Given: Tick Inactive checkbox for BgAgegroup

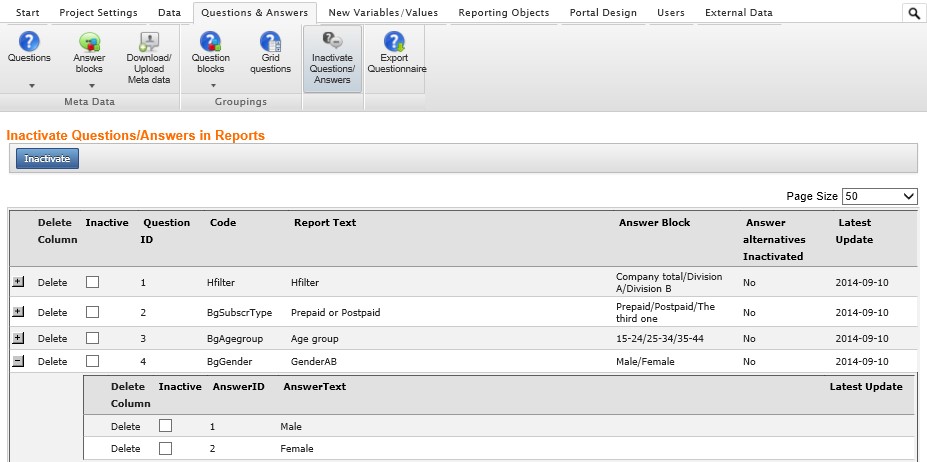Looking at the screenshot, I should tap(92, 338).
